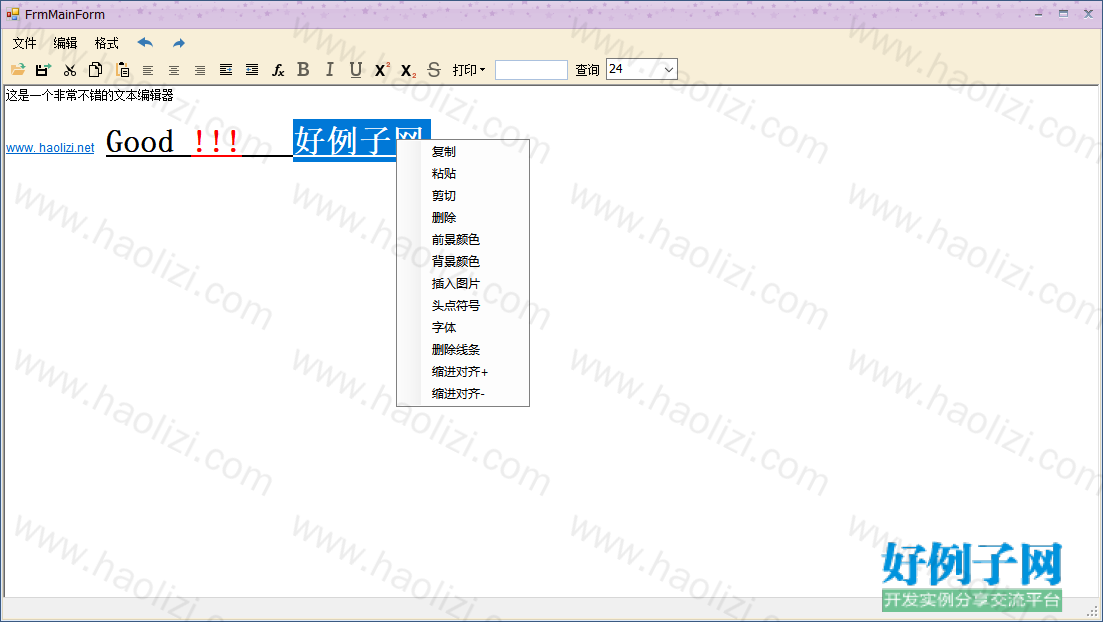Select 删除线条 in the context menu
The width and height of the screenshot is (1103, 622).
point(463,349)
